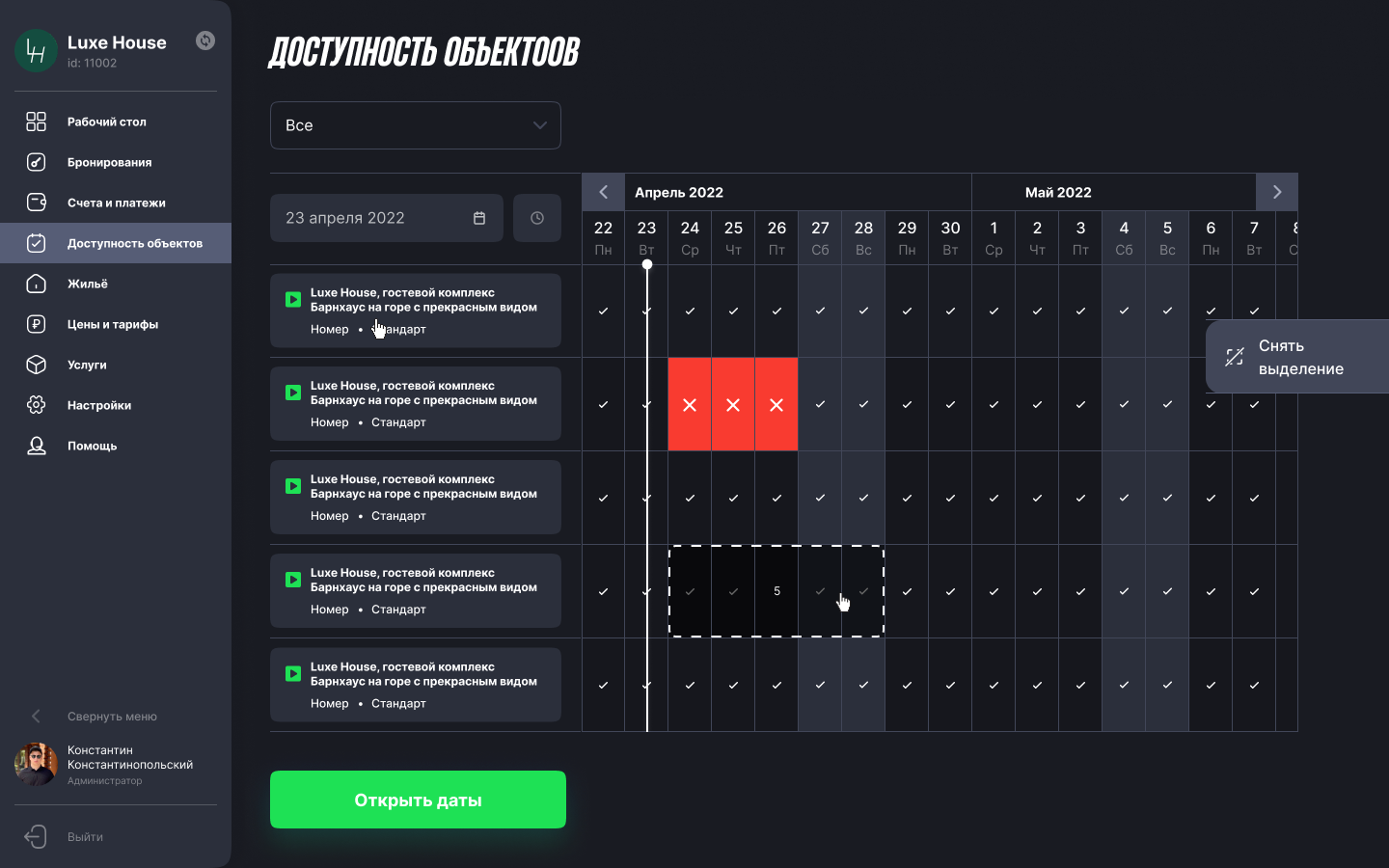Viewport: 1389px width, 868px height.
Task: Click the Выйти logout icon
Action: pyautogui.click(x=36, y=836)
